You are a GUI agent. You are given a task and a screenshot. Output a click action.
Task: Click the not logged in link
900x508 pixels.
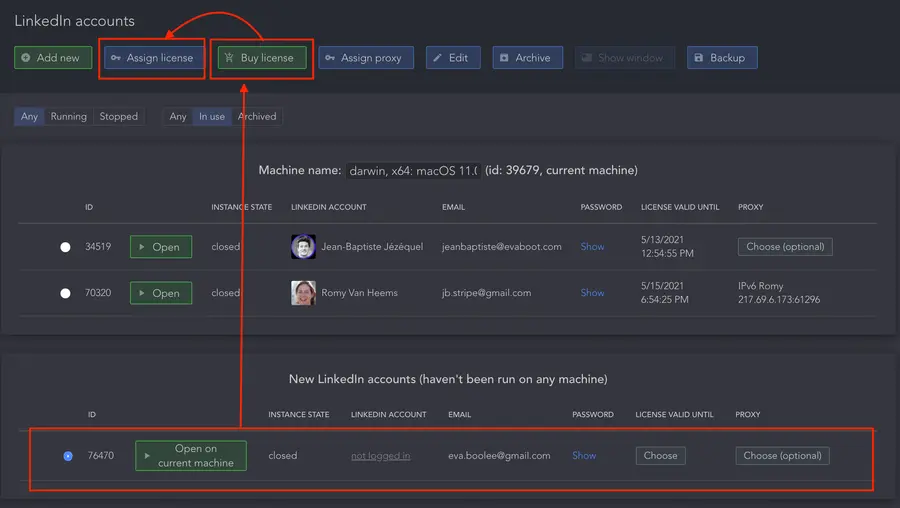click(381, 456)
